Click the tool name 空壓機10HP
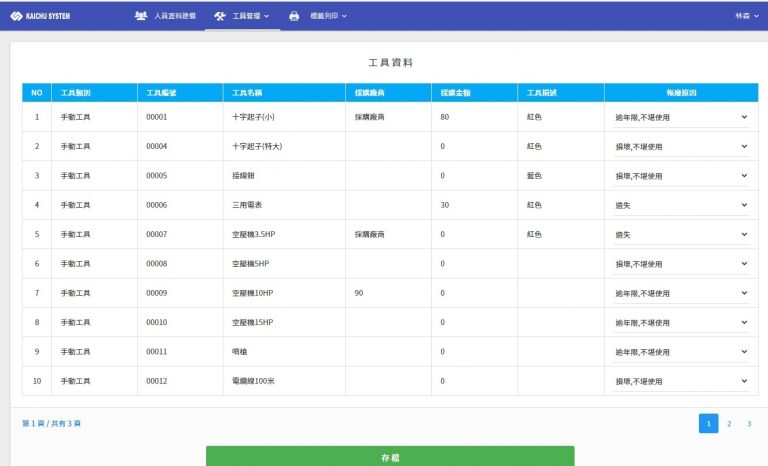The height and width of the screenshot is (466, 768). coord(253,294)
